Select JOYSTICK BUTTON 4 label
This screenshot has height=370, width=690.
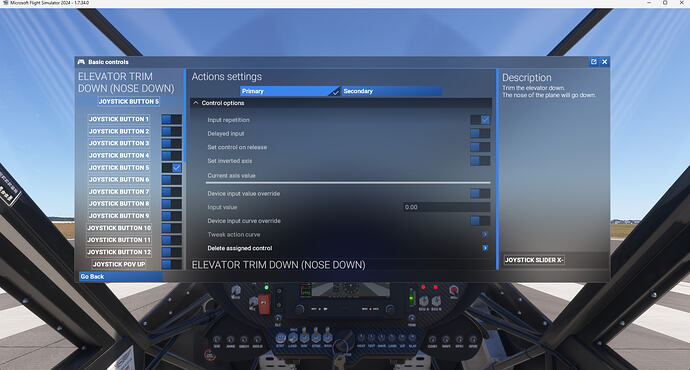pos(119,156)
